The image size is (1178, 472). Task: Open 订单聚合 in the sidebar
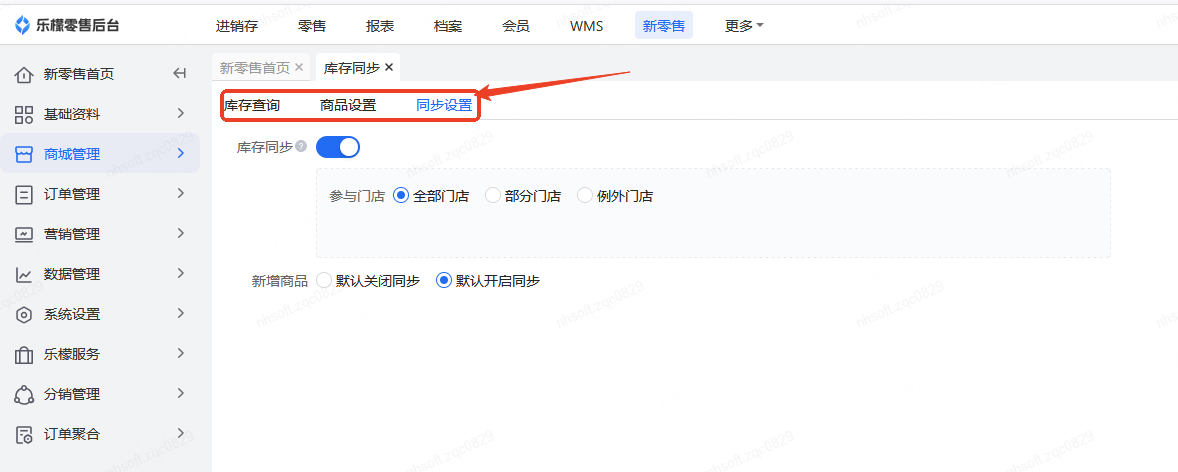pyautogui.click(x=100, y=434)
